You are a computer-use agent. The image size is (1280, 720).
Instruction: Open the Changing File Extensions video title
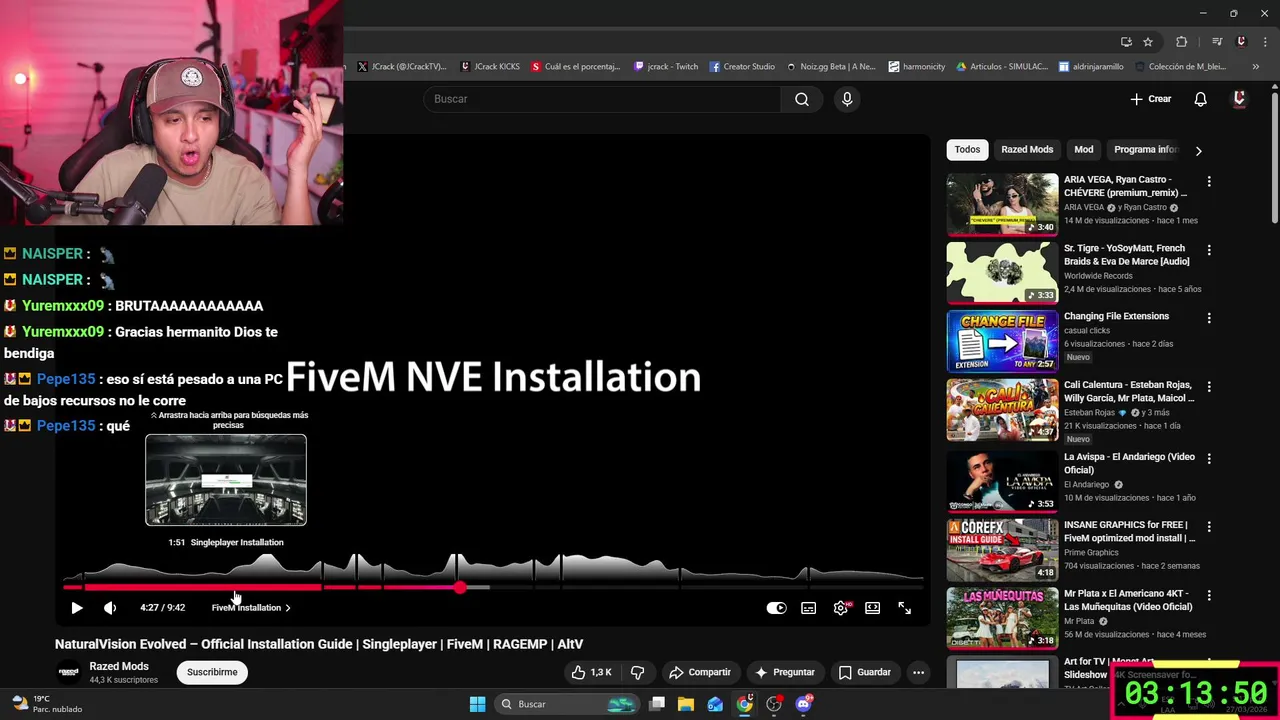tap(1116, 316)
